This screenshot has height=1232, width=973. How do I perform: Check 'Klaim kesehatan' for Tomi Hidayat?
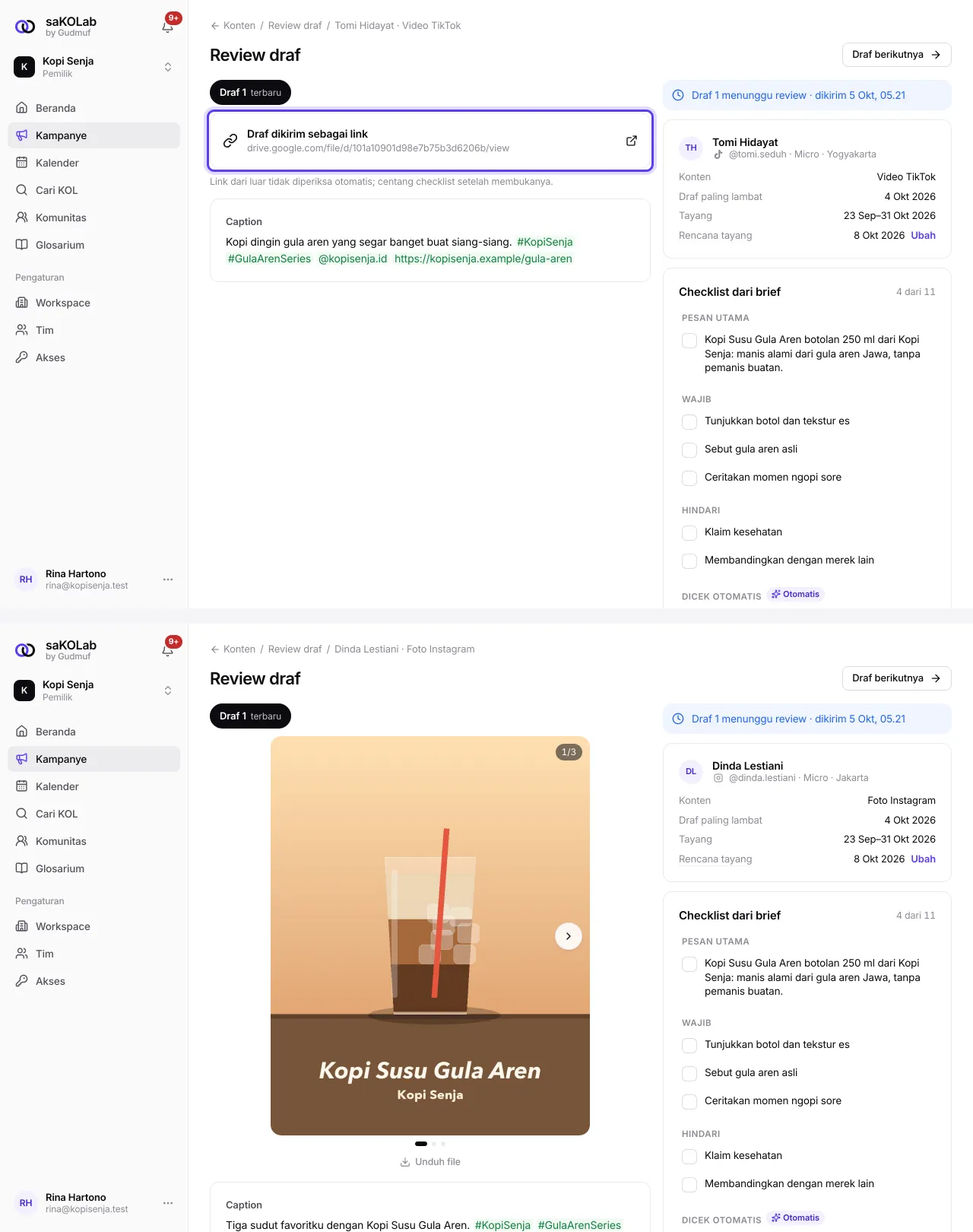[689, 532]
